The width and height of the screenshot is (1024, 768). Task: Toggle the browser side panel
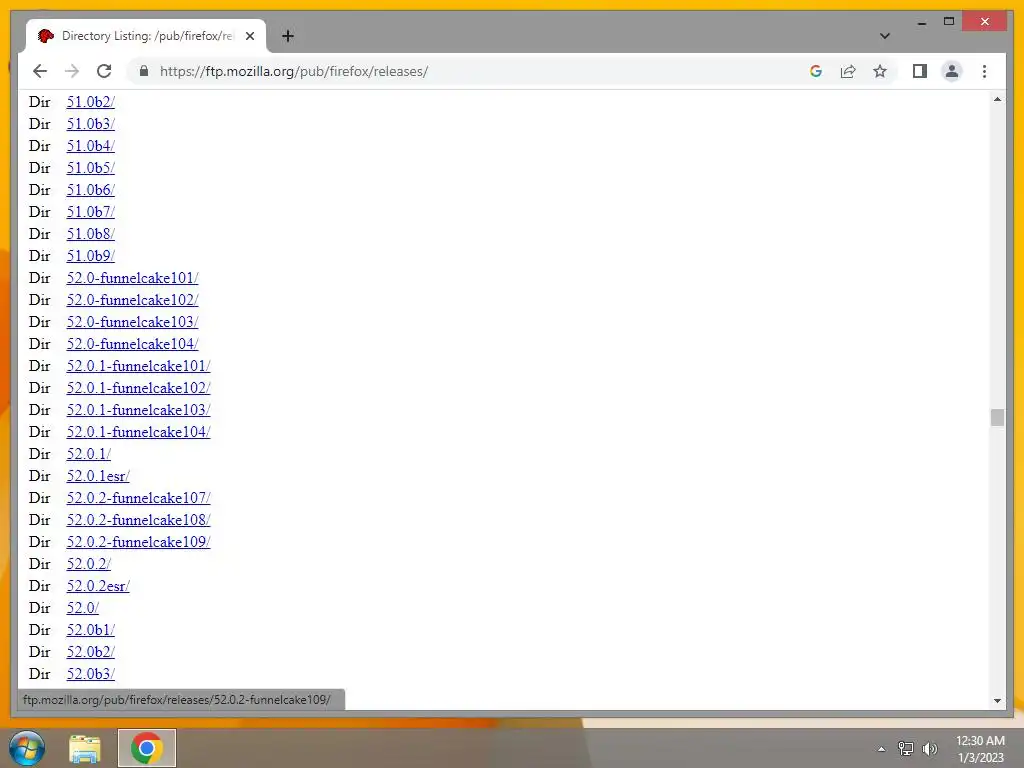(920, 71)
